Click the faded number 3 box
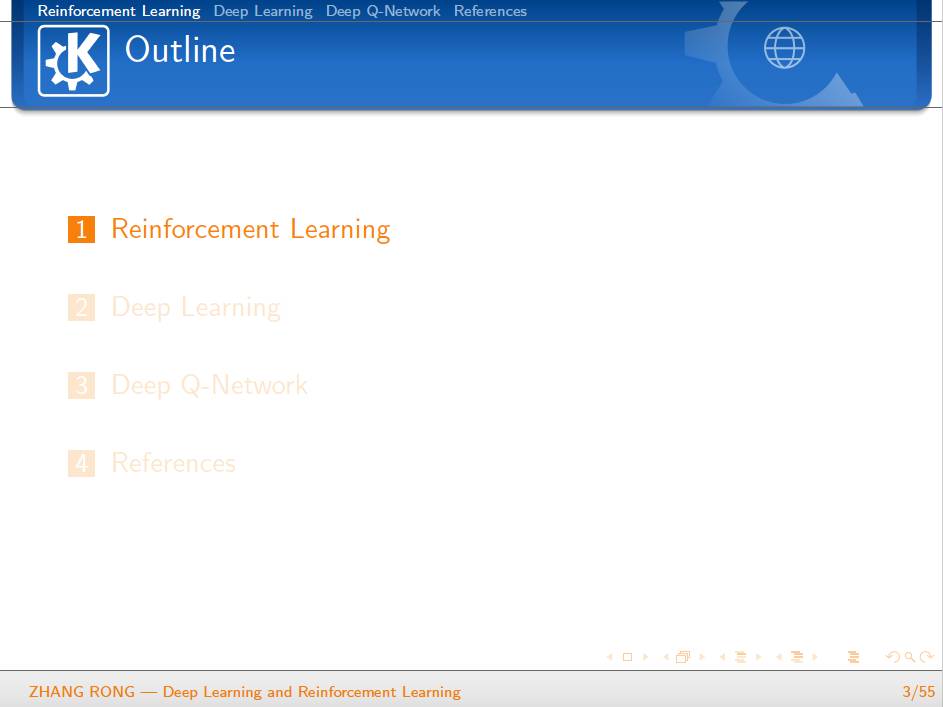 [81, 385]
